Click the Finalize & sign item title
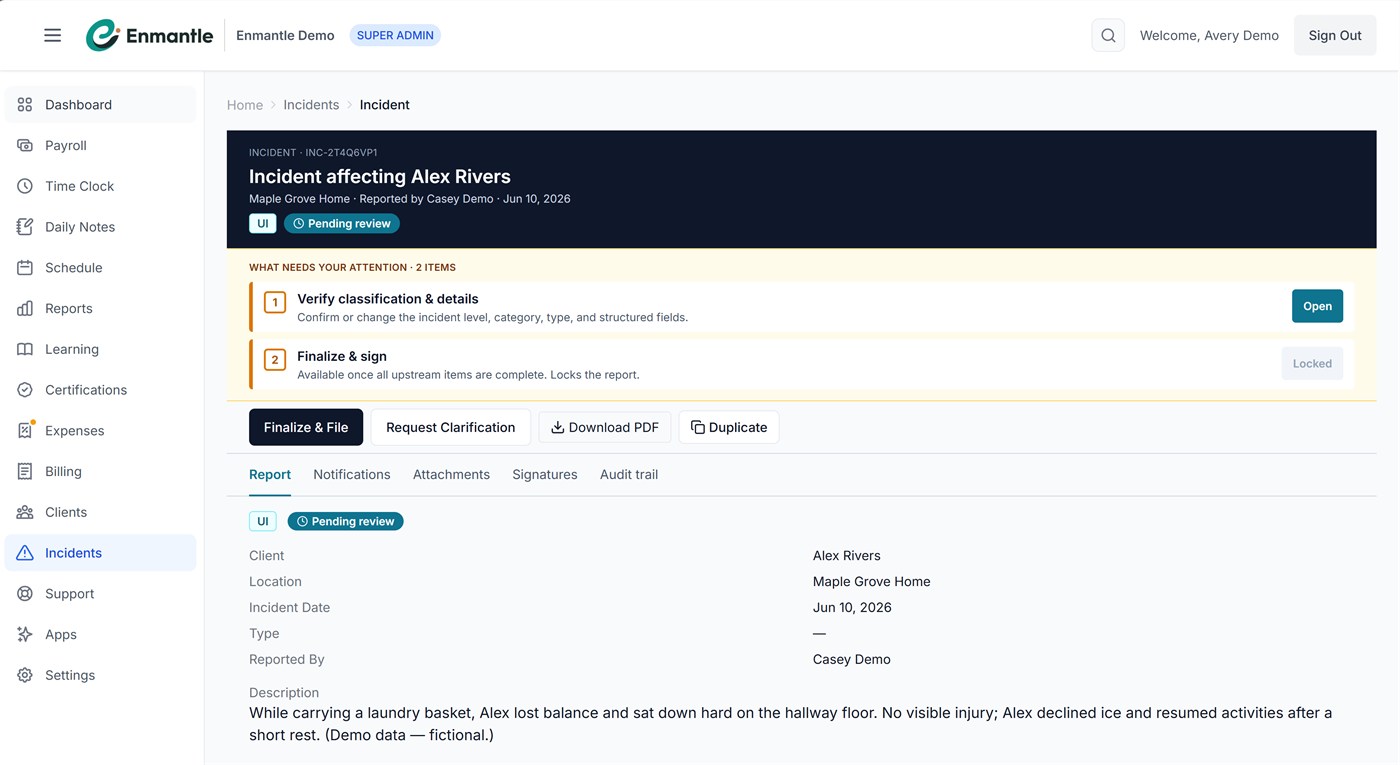This screenshot has height=765, width=1400. pos(342,356)
